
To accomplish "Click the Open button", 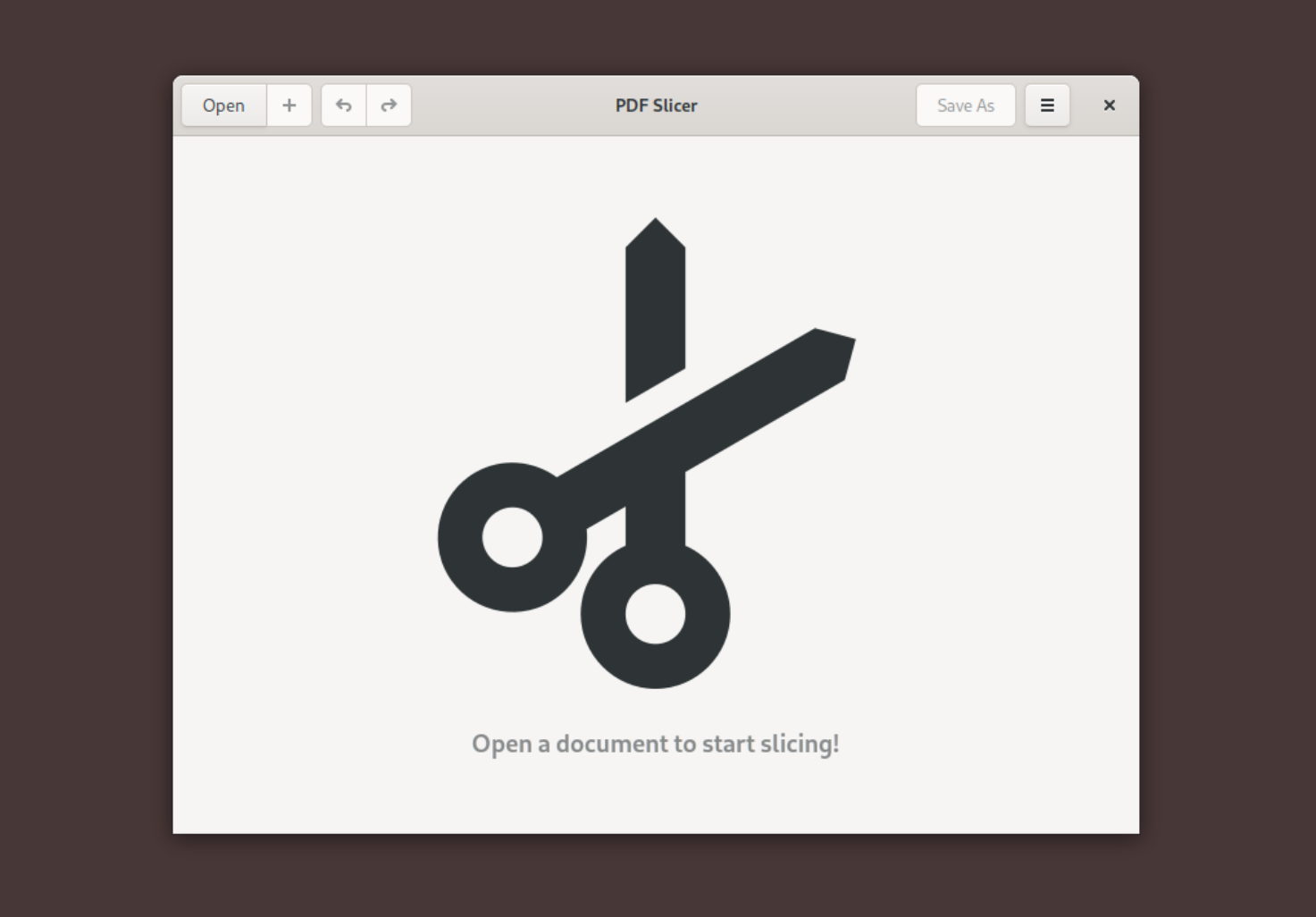I will pos(223,105).
